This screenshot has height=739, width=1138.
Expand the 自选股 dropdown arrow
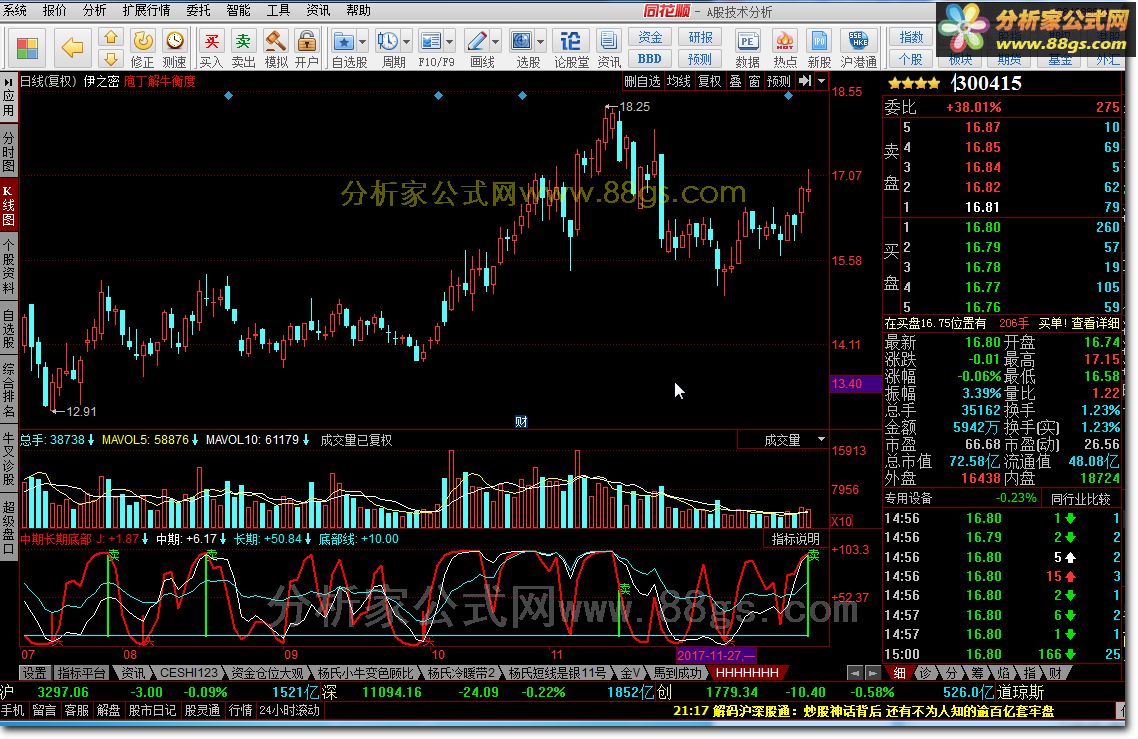362,41
